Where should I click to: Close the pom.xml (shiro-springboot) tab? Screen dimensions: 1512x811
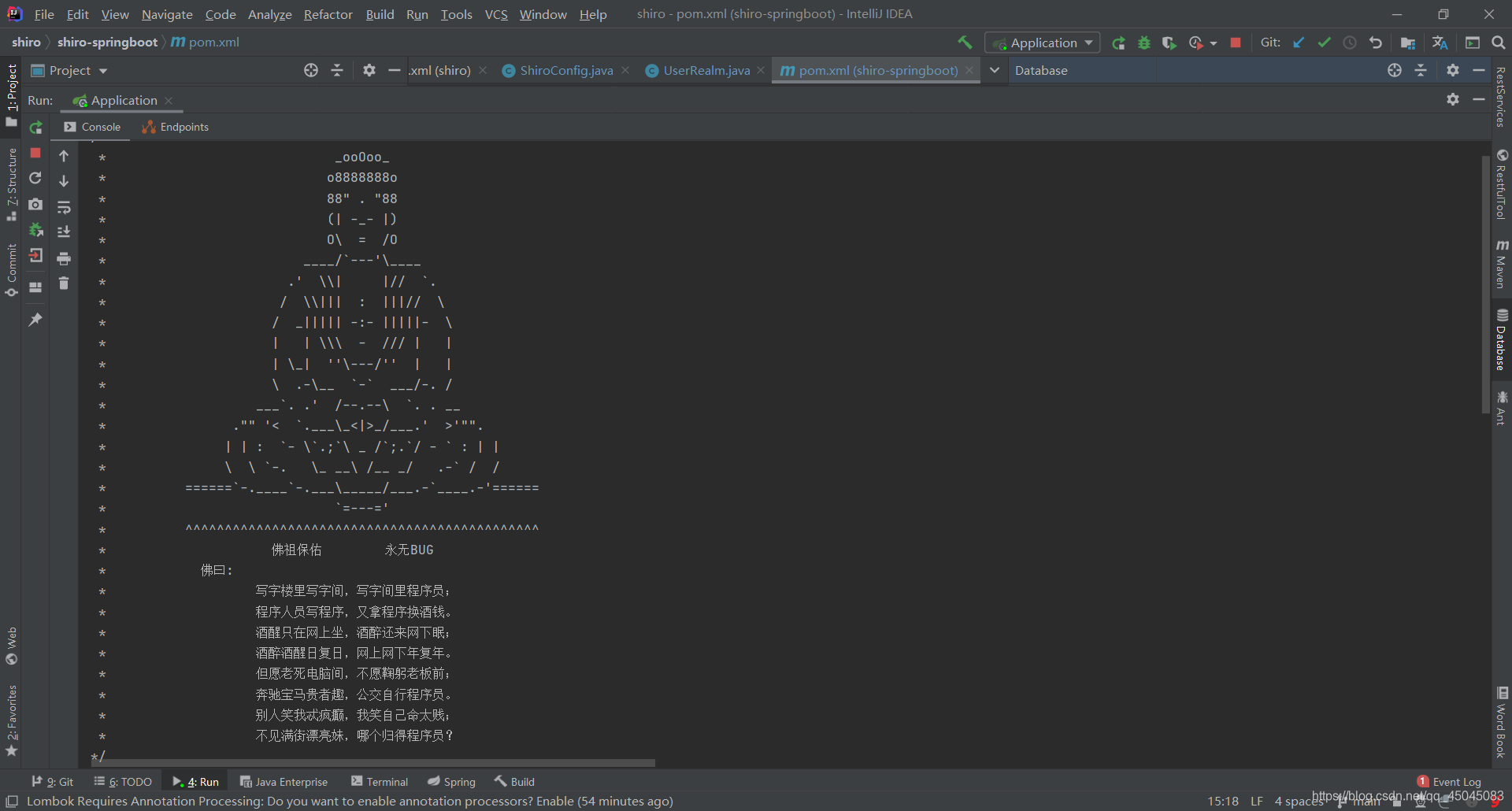click(x=969, y=70)
